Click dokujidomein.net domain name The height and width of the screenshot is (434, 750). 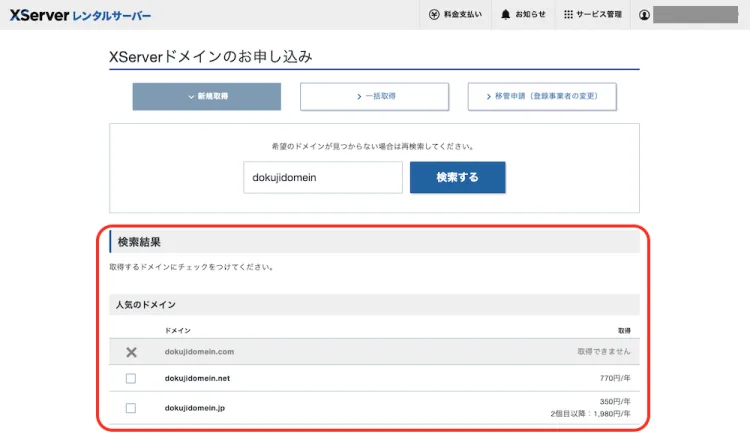pyautogui.click(x=197, y=378)
